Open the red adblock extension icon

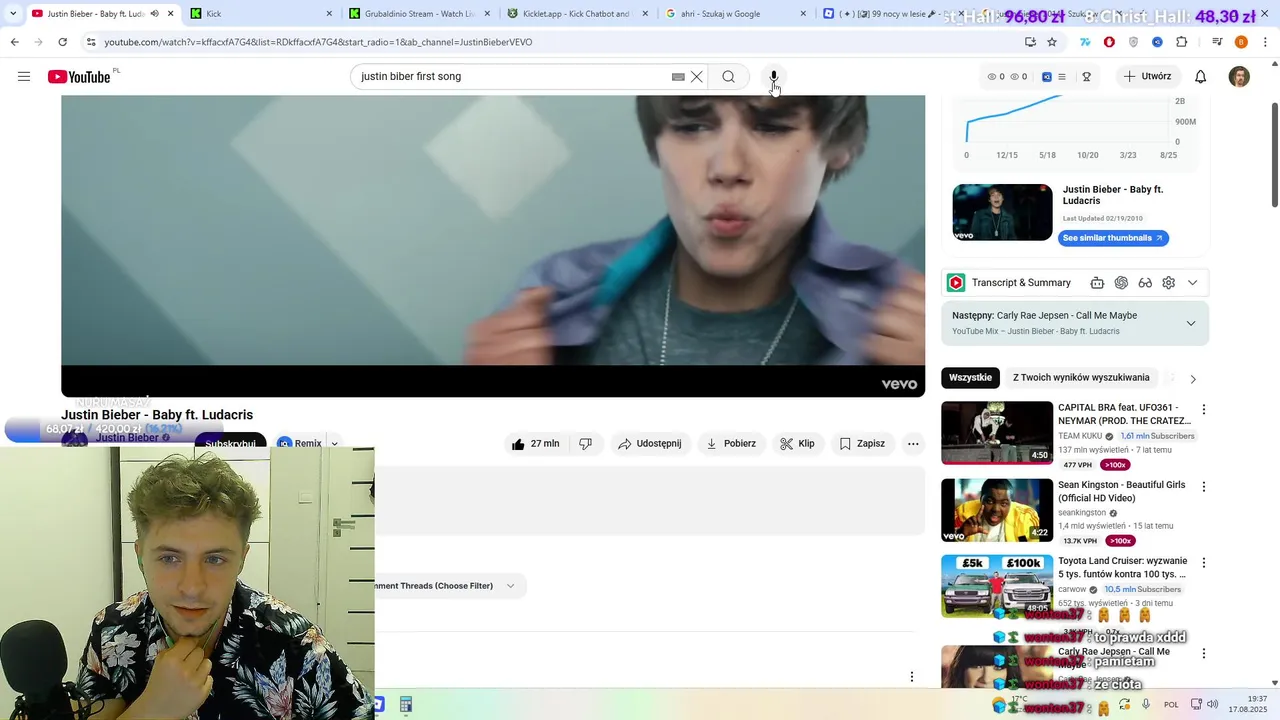click(x=1109, y=42)
